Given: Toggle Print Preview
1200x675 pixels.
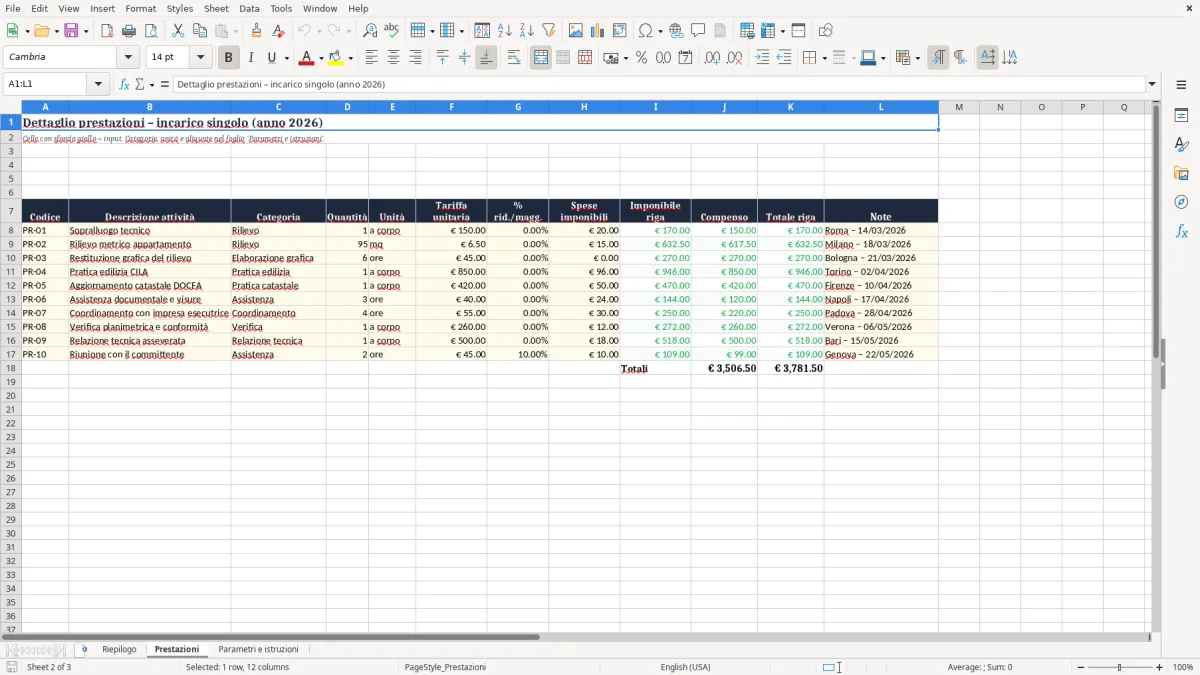Looking at the screenshot, I should pos(151,31).
